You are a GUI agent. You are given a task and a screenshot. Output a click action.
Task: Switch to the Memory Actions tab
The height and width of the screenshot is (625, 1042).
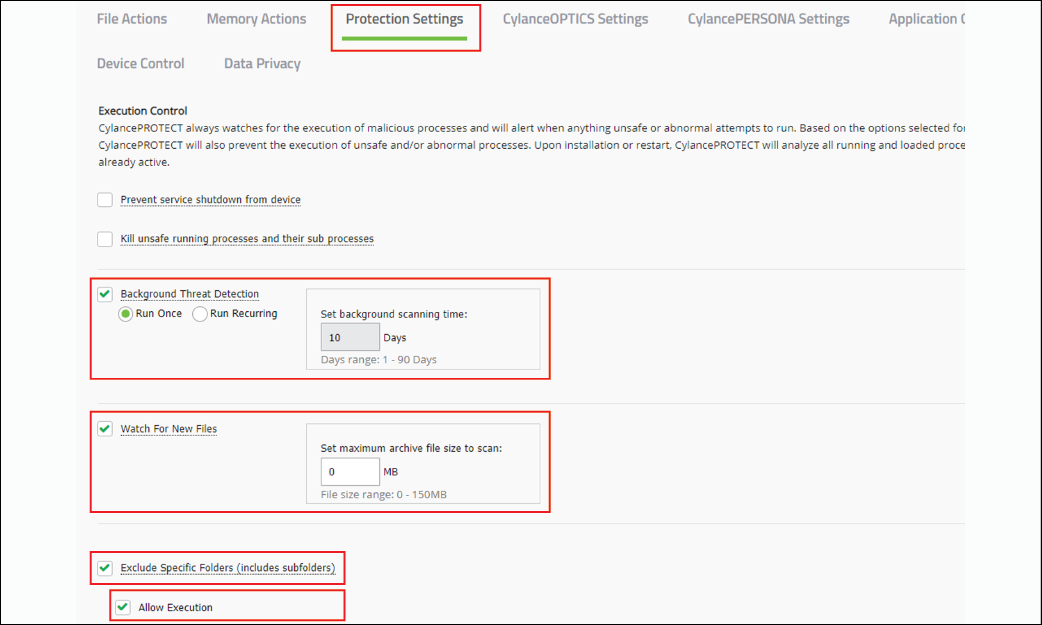[257, 19]
